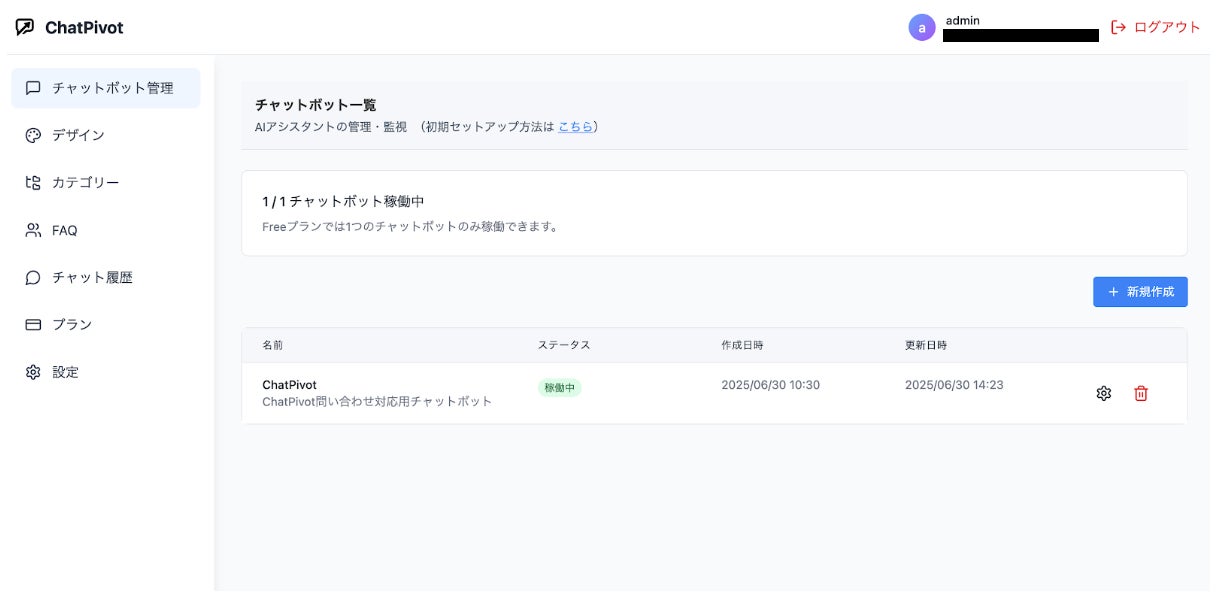
Task: Delete the ChatPivot chatbot via trash icon
Action: (1140, 393)
